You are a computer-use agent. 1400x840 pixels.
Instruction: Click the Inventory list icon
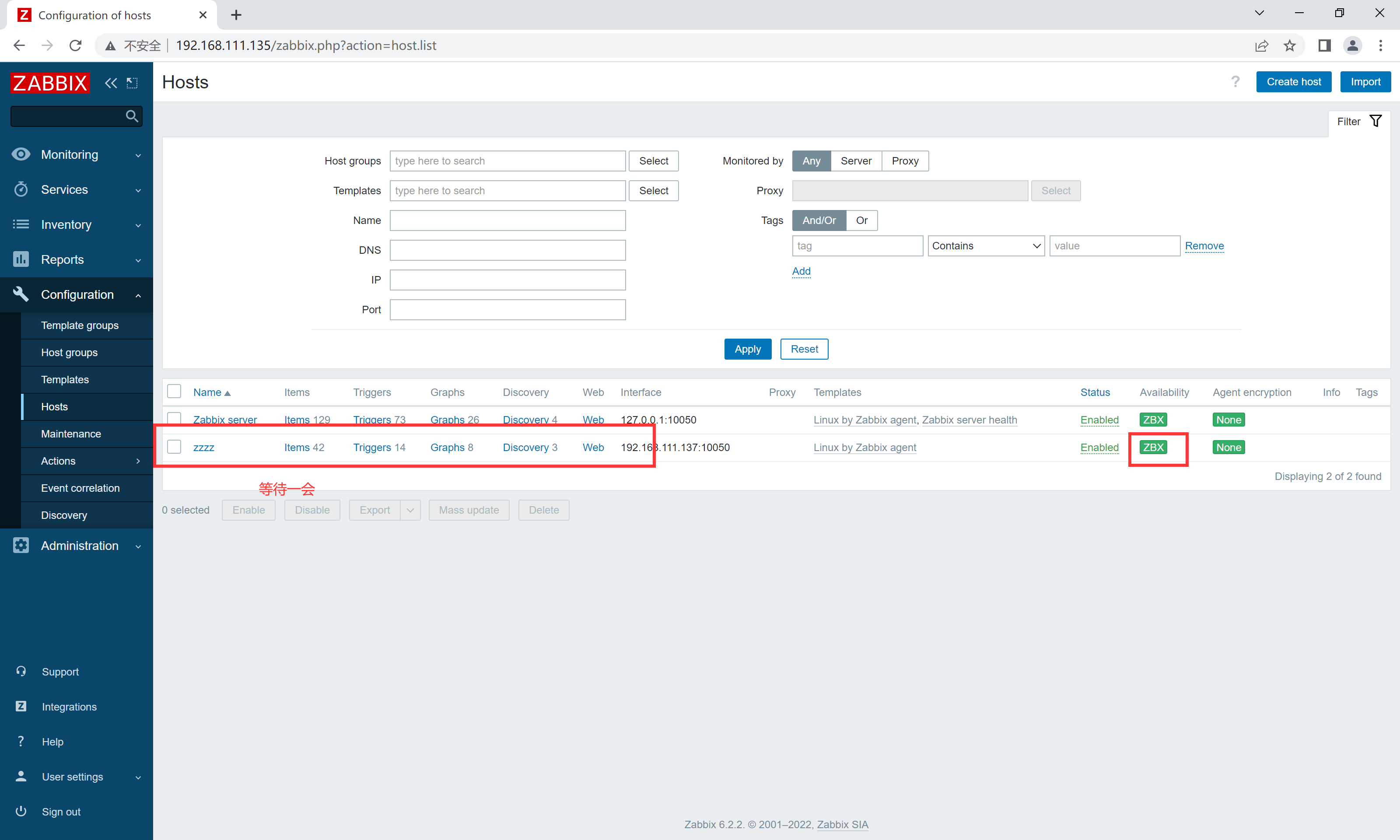[21, 224]
